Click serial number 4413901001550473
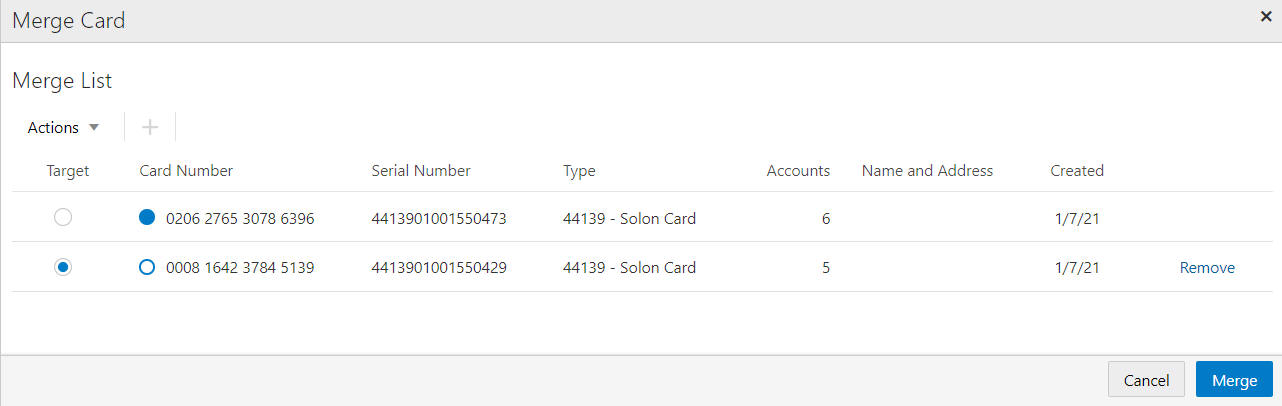Image resolution: width=1282 pixels, height=406 pixels. click(x=439, y=217)
